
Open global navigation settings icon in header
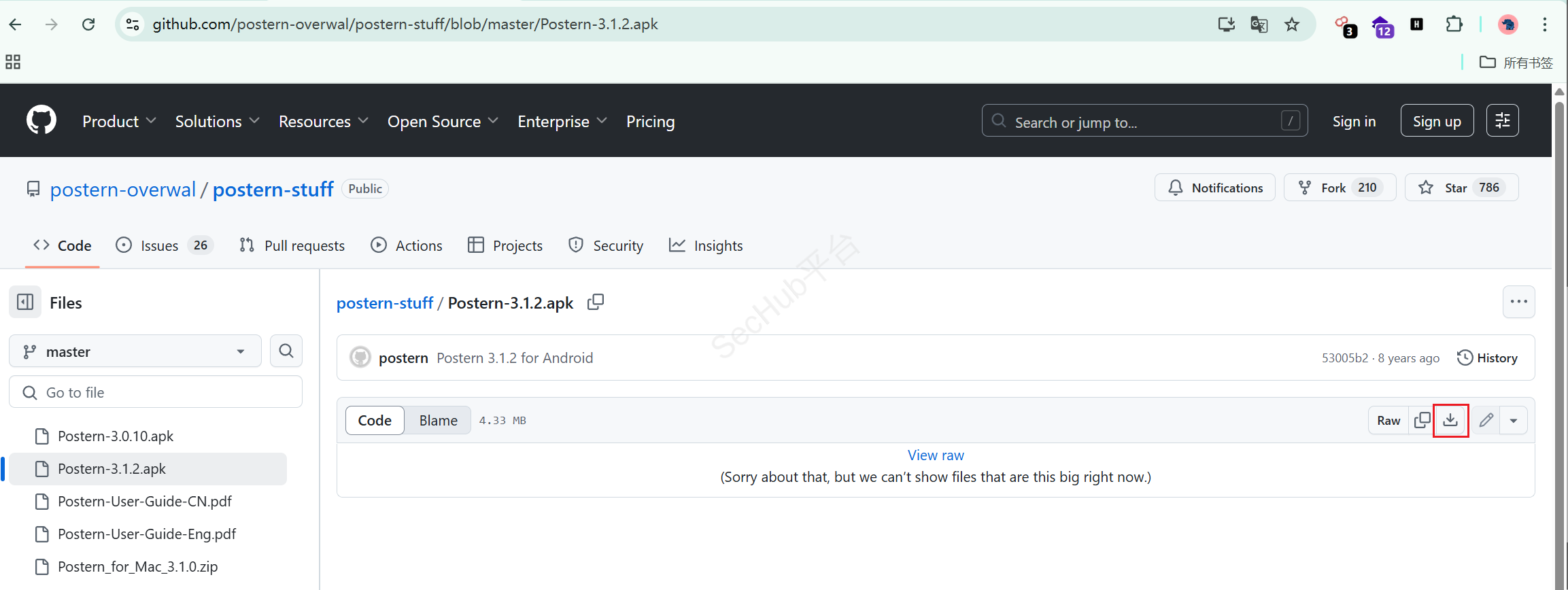tap(1503, 120)
